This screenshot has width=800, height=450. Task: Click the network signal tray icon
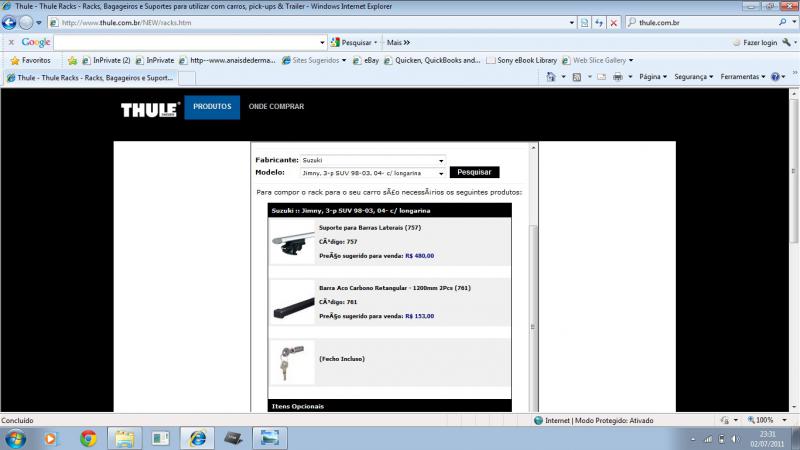708,439
